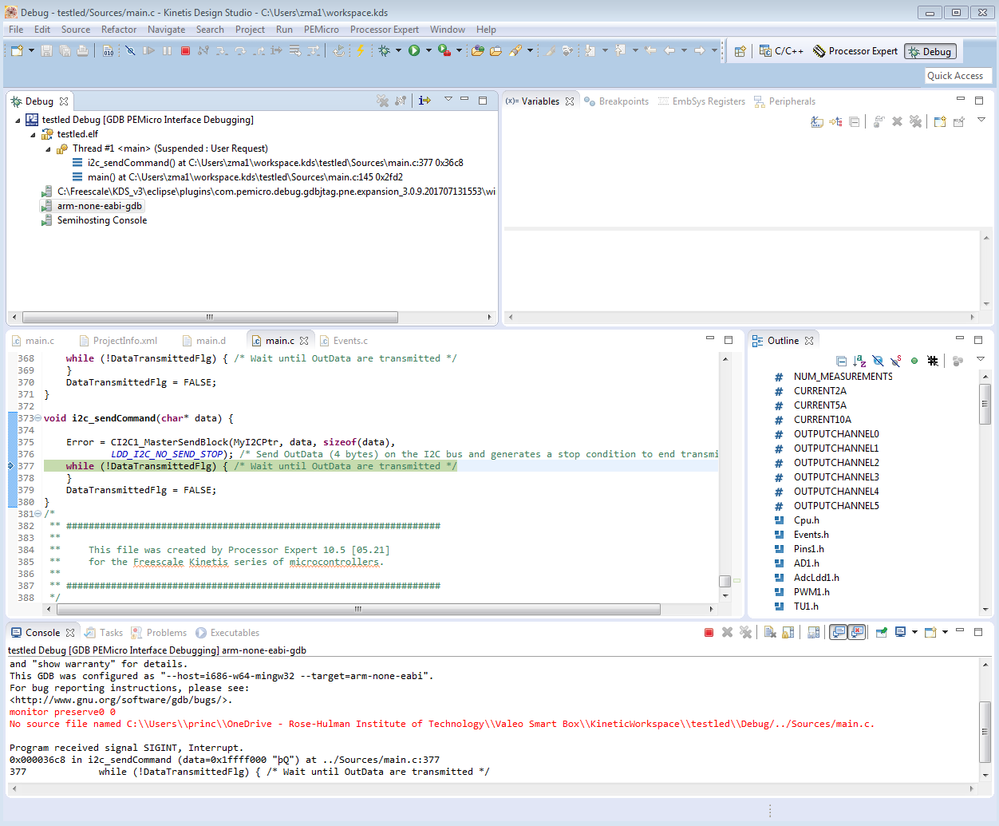Toggle Show Console When Standard Error Changes

[x=857, y=632]
